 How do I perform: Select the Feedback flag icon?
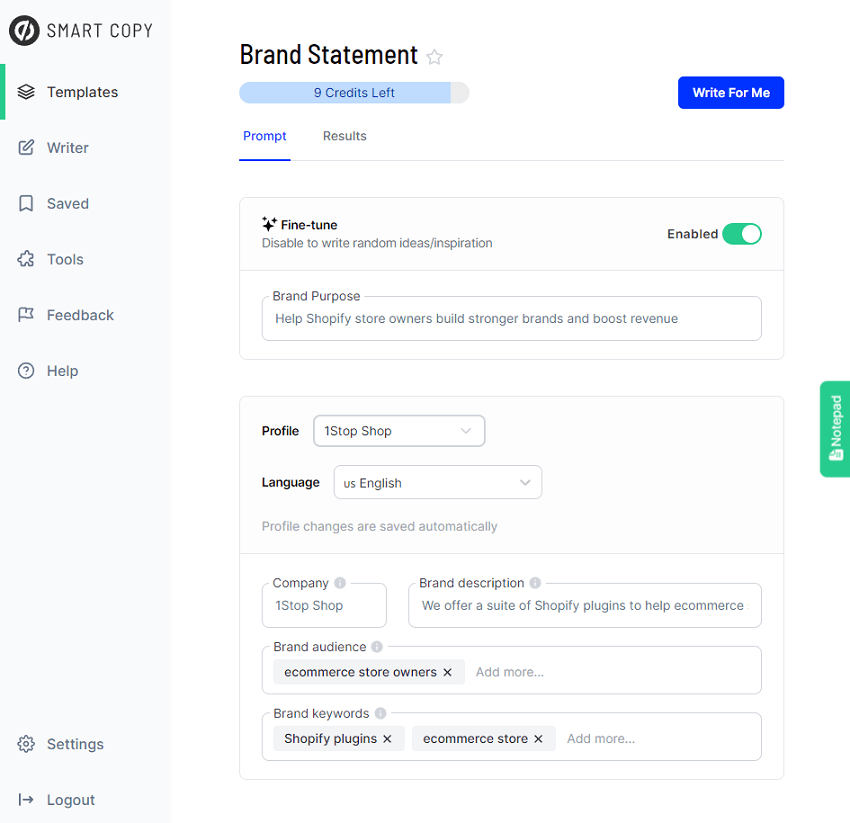pos(25,314)
